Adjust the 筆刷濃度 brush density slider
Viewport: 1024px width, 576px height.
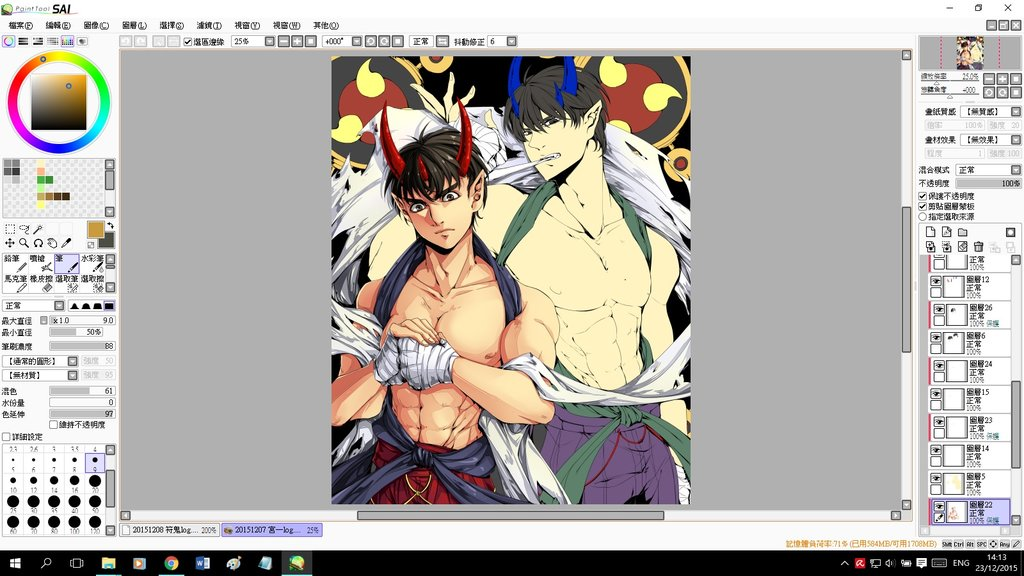point(82,346)
